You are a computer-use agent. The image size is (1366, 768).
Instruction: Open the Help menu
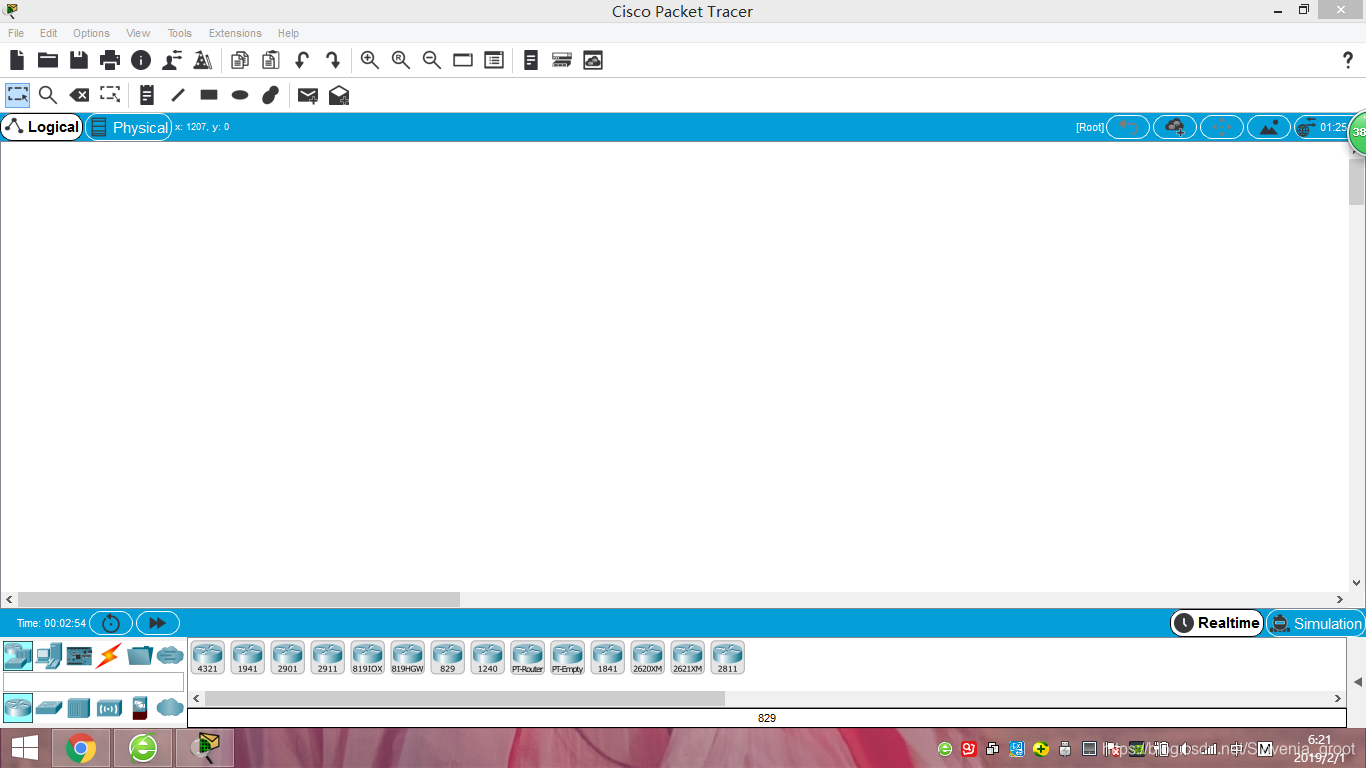tap(288, 33)
